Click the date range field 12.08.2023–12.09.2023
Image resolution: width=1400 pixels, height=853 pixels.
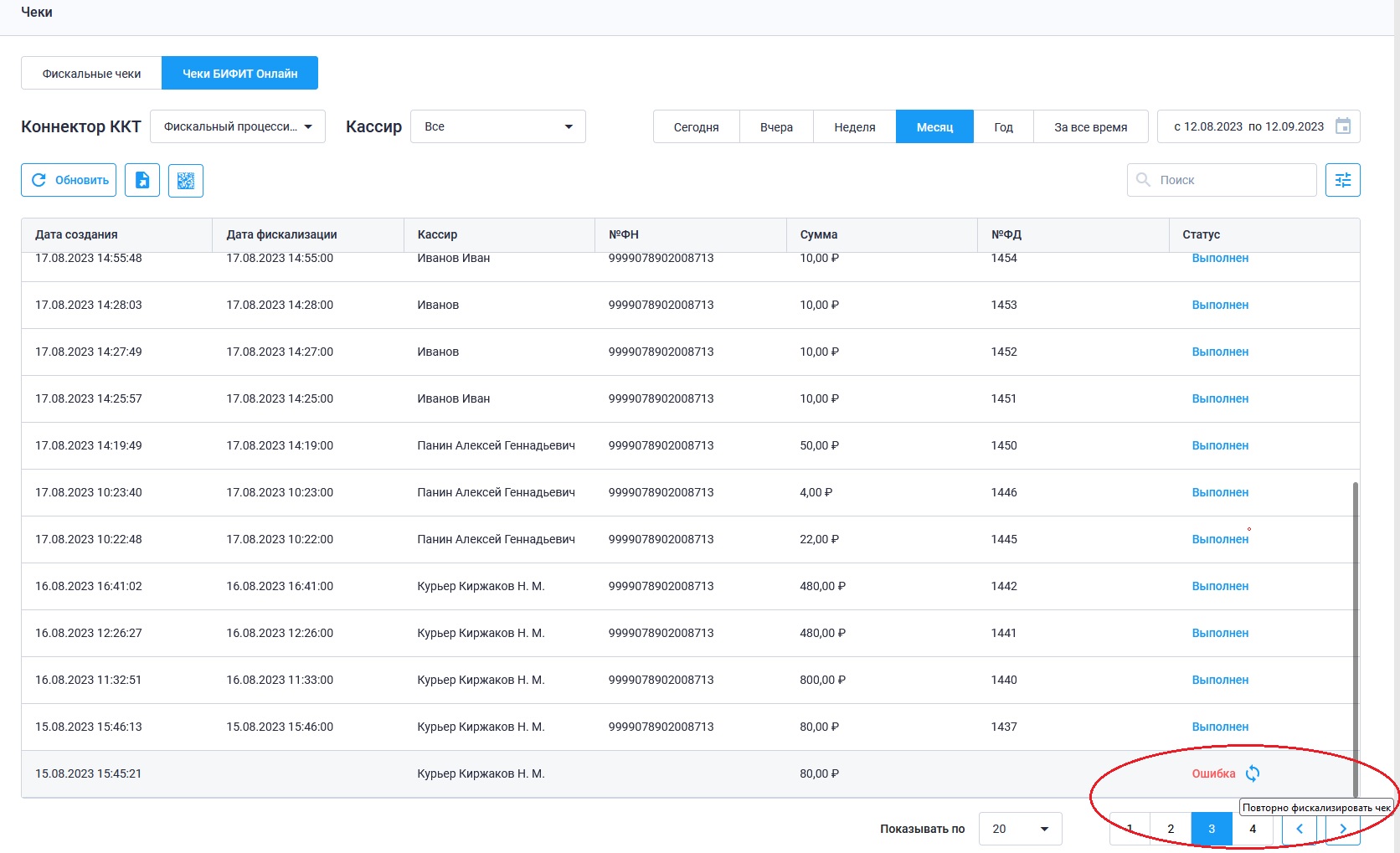1258,126
